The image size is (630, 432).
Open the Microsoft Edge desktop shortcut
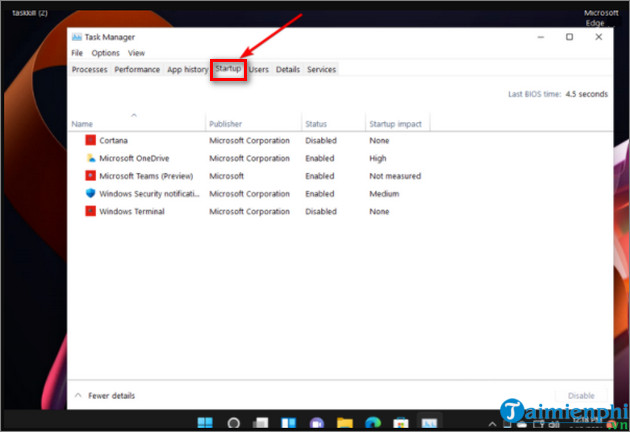click(600, 18)
